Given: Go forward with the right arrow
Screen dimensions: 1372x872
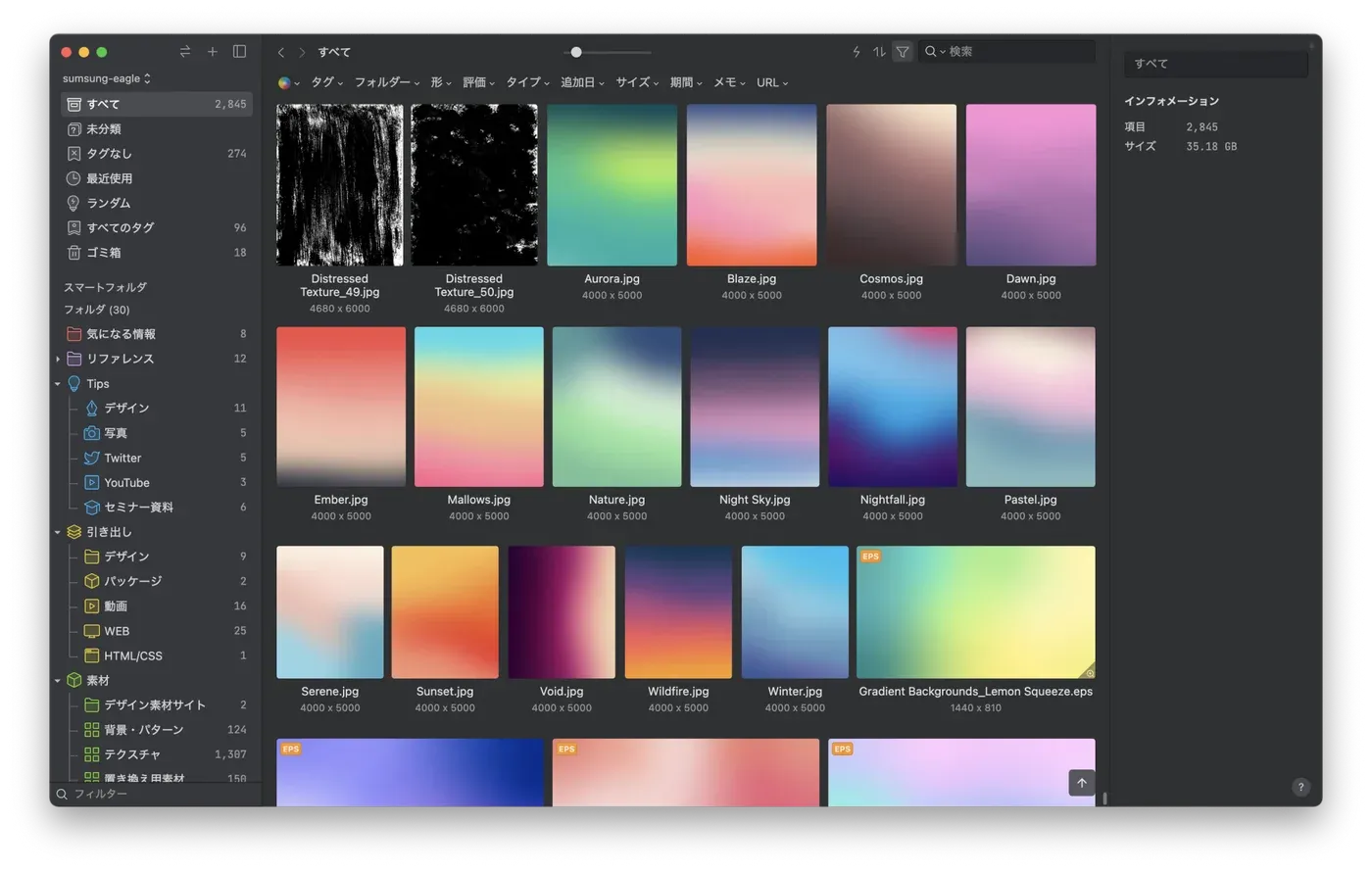Looking at the screenshot, I should 302,52.
